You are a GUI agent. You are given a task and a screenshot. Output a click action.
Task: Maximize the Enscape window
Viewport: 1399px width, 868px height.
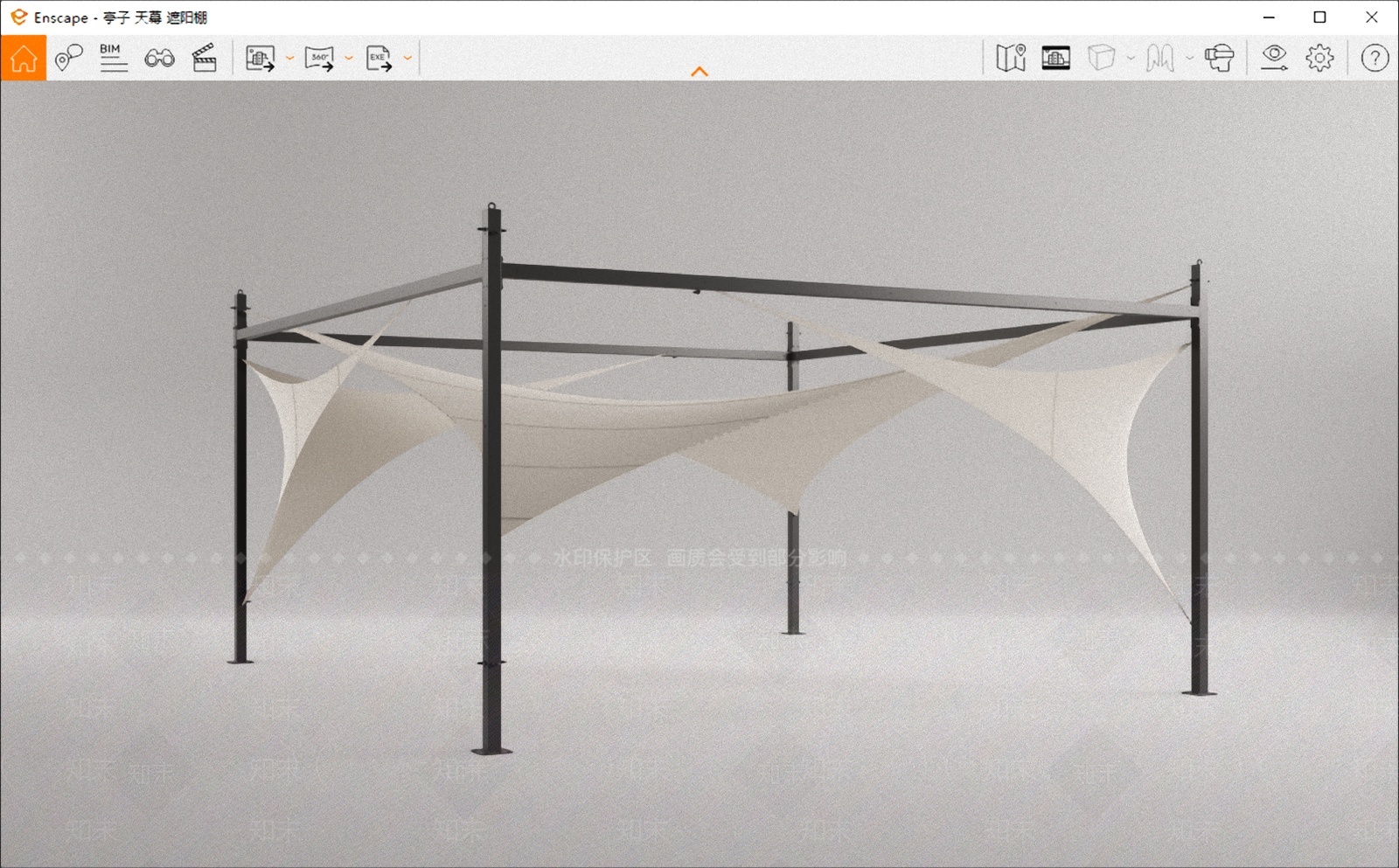(1320, 17)
